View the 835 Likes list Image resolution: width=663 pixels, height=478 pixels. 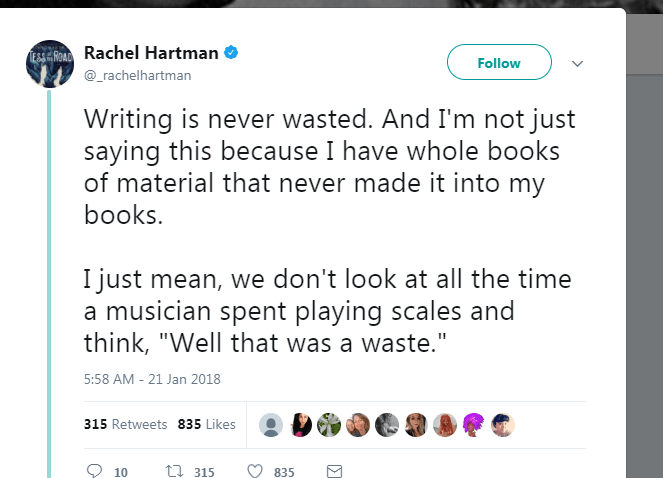207,424
